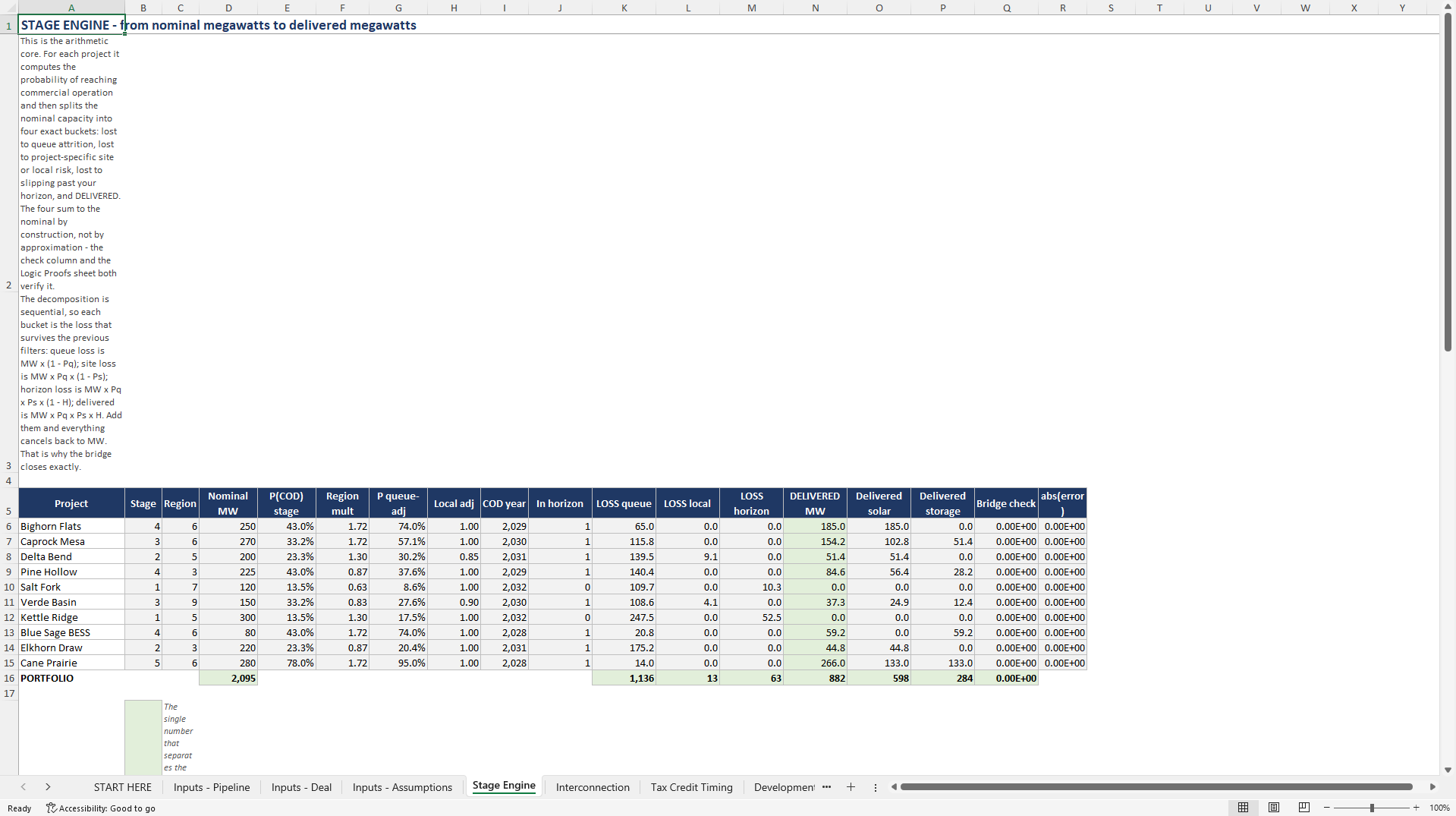The width and height of the screenshot is (1456, 816).
Task: Select portfolio LOSS queue total 1,136
Action: click(624, 678)
